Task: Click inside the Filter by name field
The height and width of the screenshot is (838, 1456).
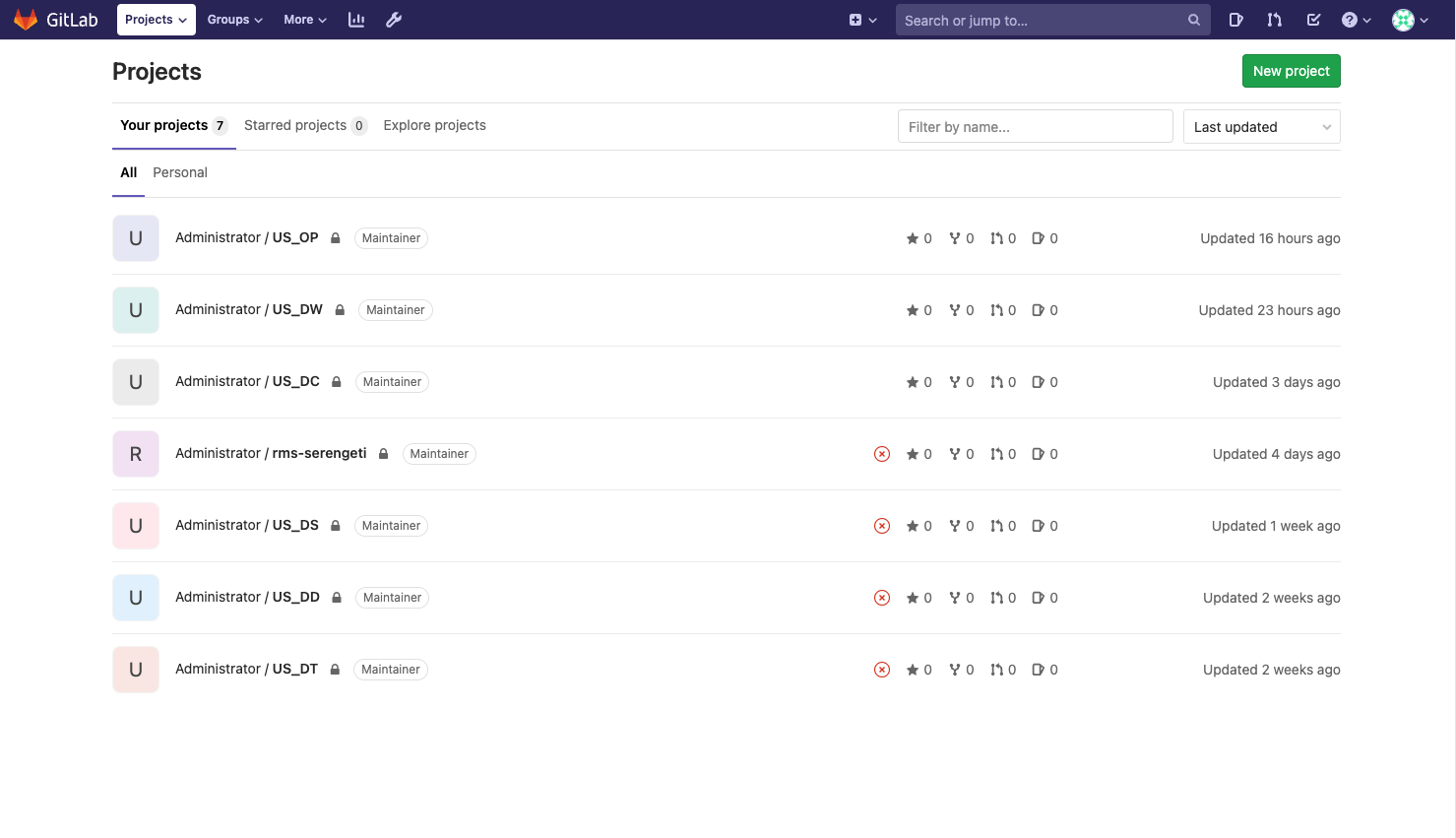Action: coord(1035,126)
